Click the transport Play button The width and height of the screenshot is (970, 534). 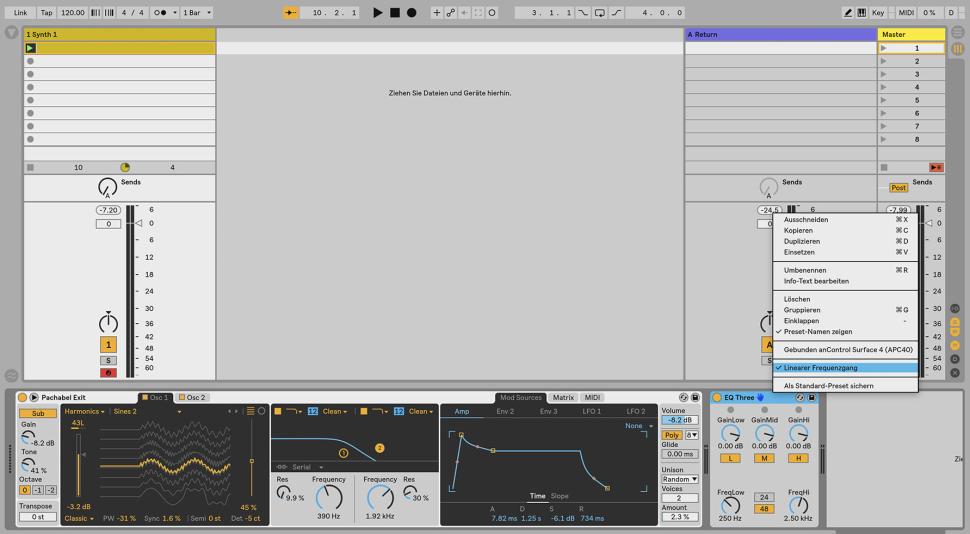point(377,13)
